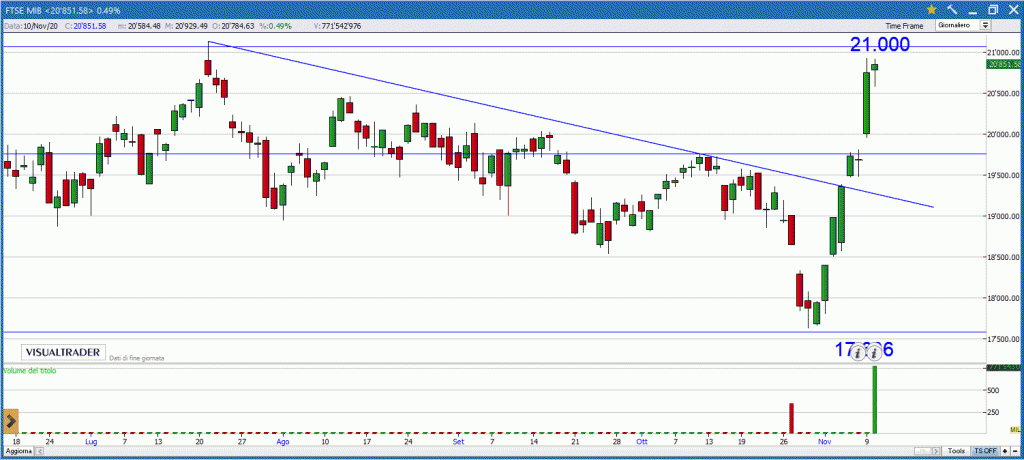Click the red volume bar near date 26
The height and width of the screenshot is (460, 1024).
pyautogui.click(x=792, y=418)
